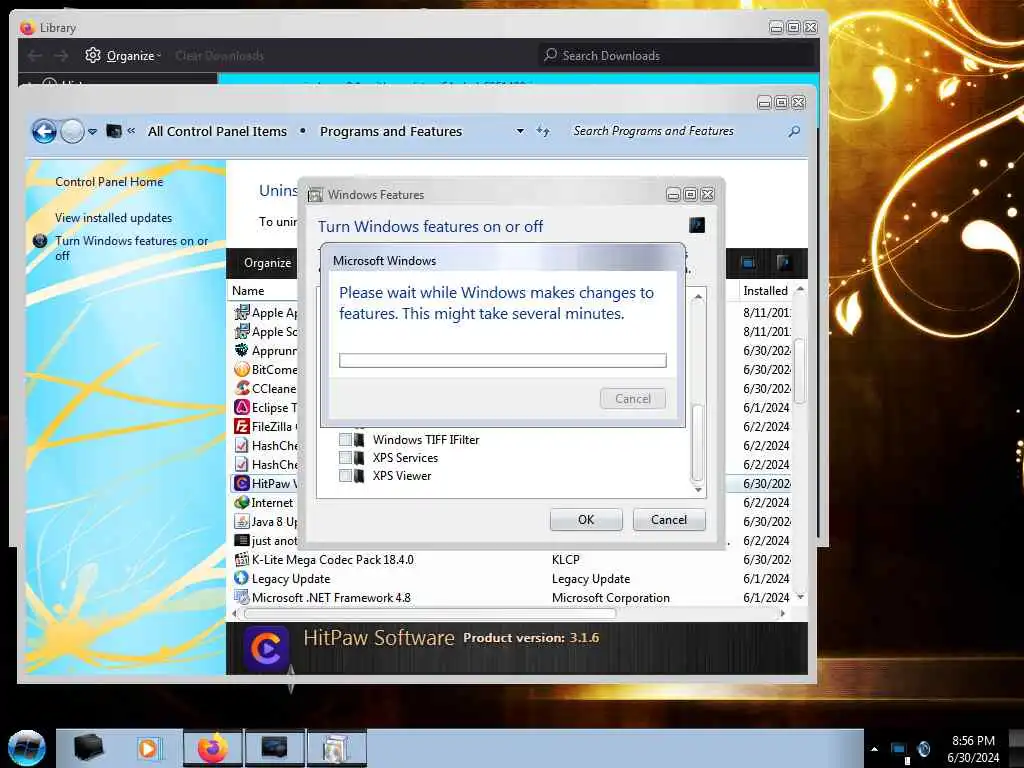
Task: Click the features list scroll up arrow
Action: 698,297
